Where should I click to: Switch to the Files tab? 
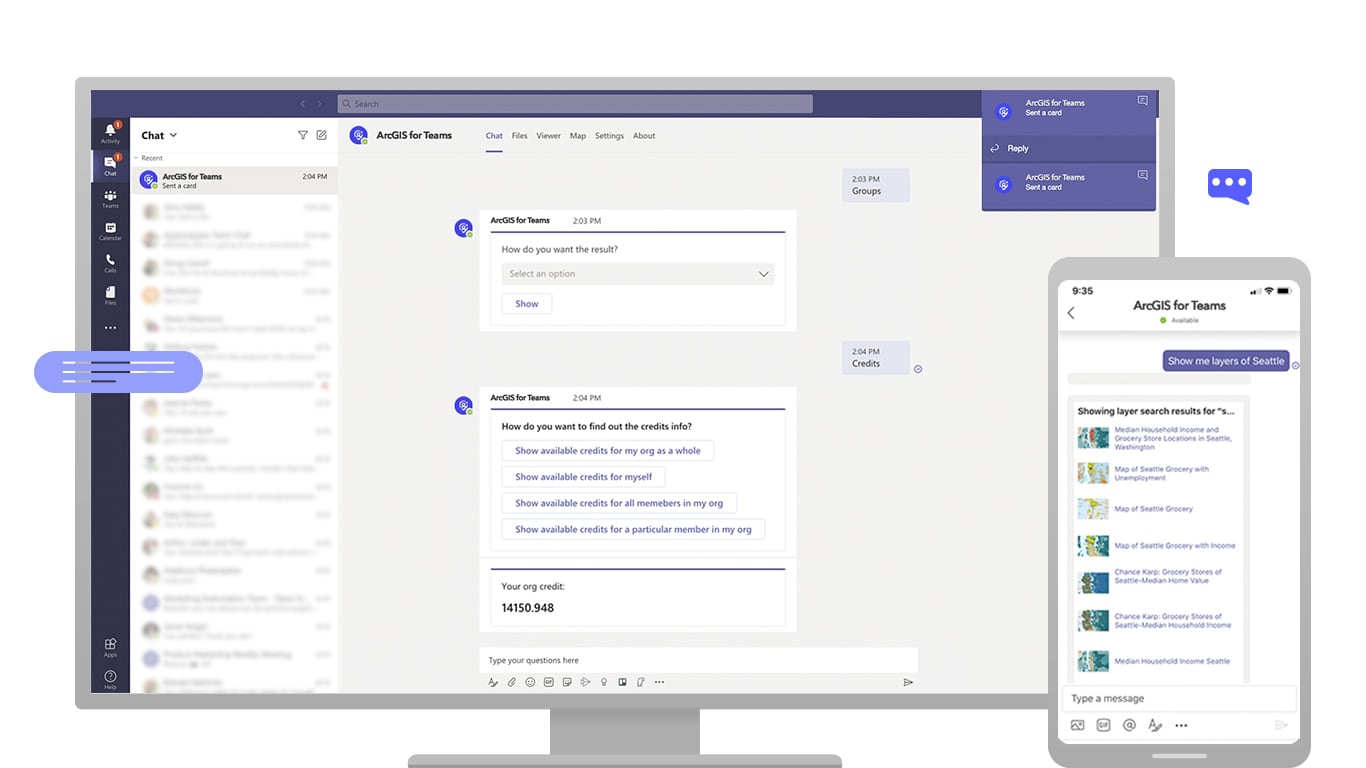(519, 136)
